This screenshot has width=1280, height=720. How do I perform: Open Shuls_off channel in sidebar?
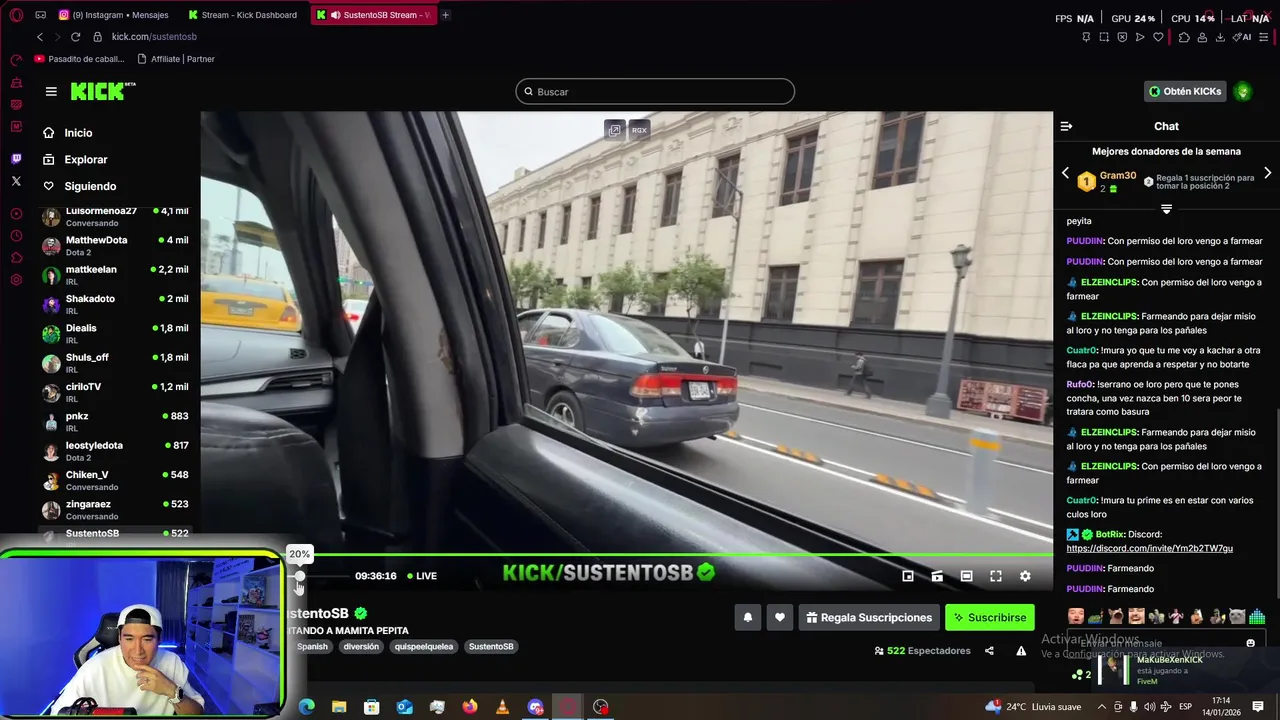pyautogui.click(x=115, y=362)
